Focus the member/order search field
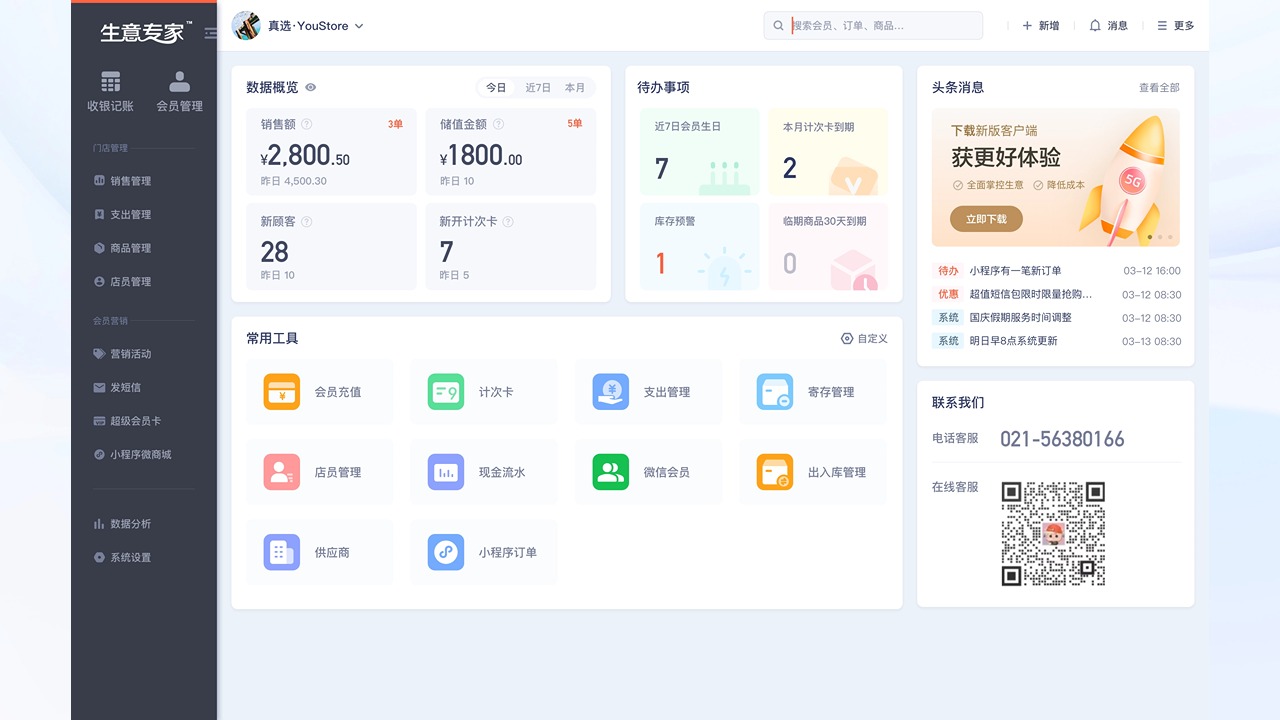The width and height of the screenshot is (1280, 720). (x=873, y=26)
